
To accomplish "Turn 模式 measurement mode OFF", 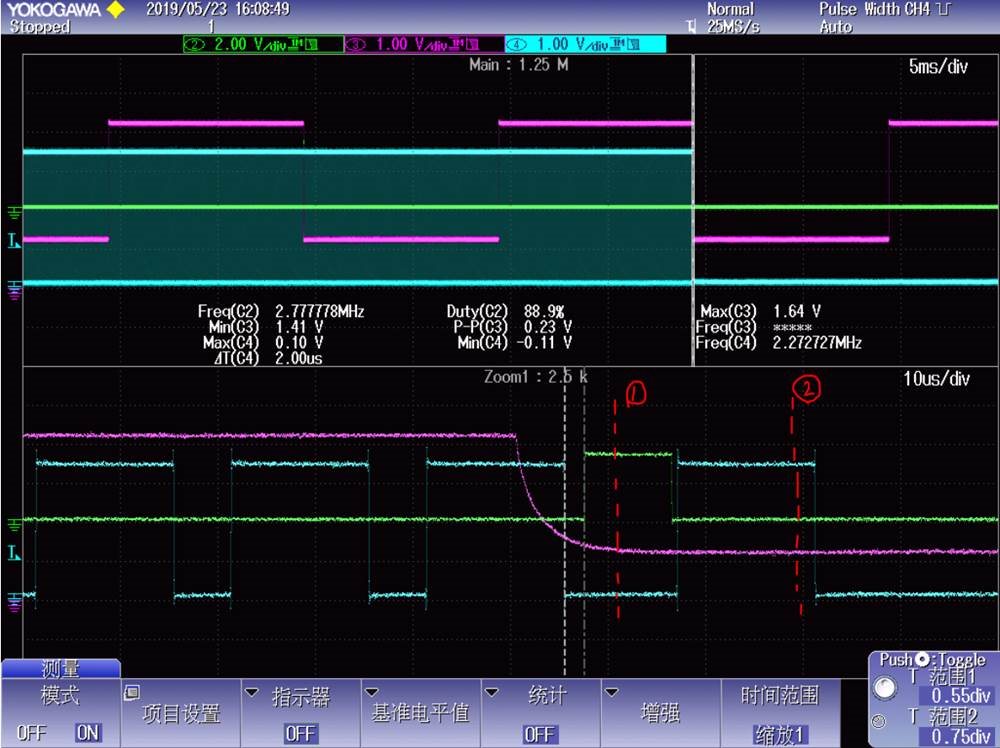I will click(x=31, y=733).
